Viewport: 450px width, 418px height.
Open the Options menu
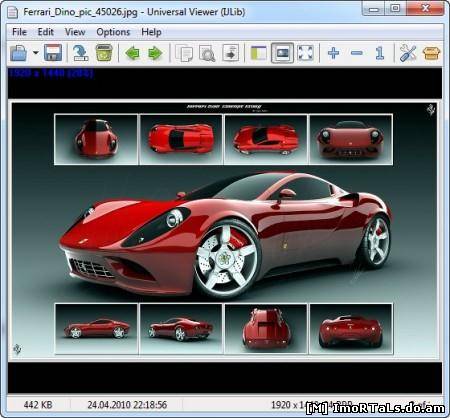click(113, 32)
